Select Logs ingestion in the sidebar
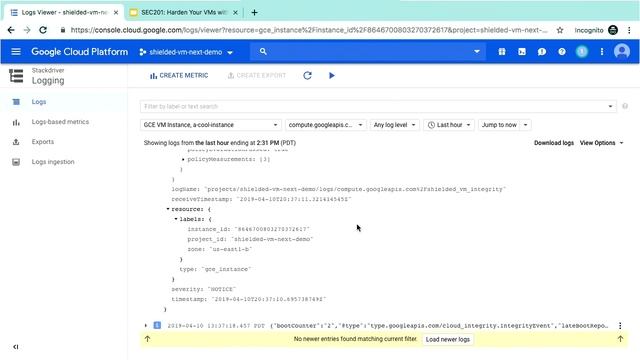640x360 pixels. point(53,162)
